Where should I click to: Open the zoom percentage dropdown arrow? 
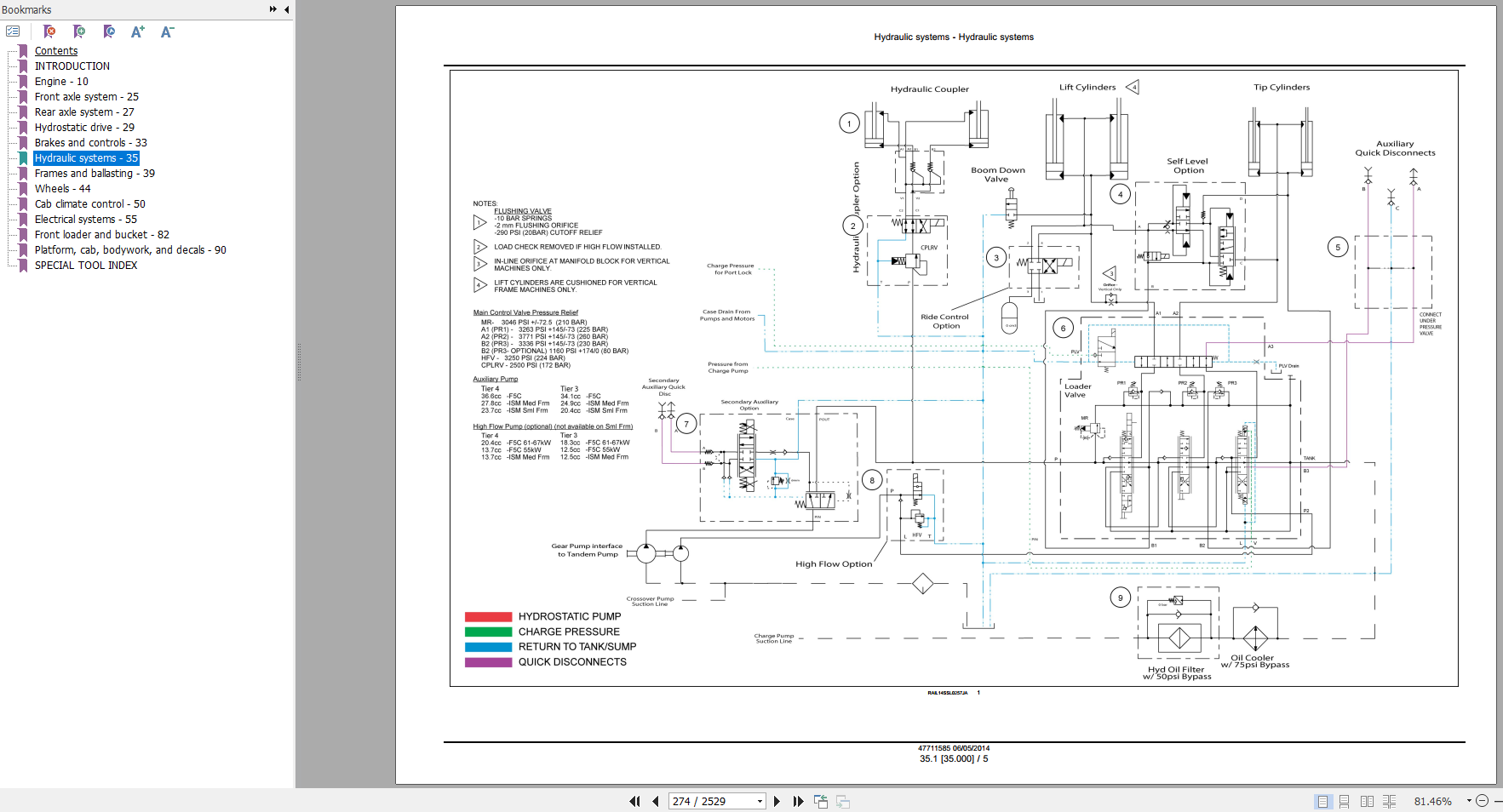(1469, 801)
